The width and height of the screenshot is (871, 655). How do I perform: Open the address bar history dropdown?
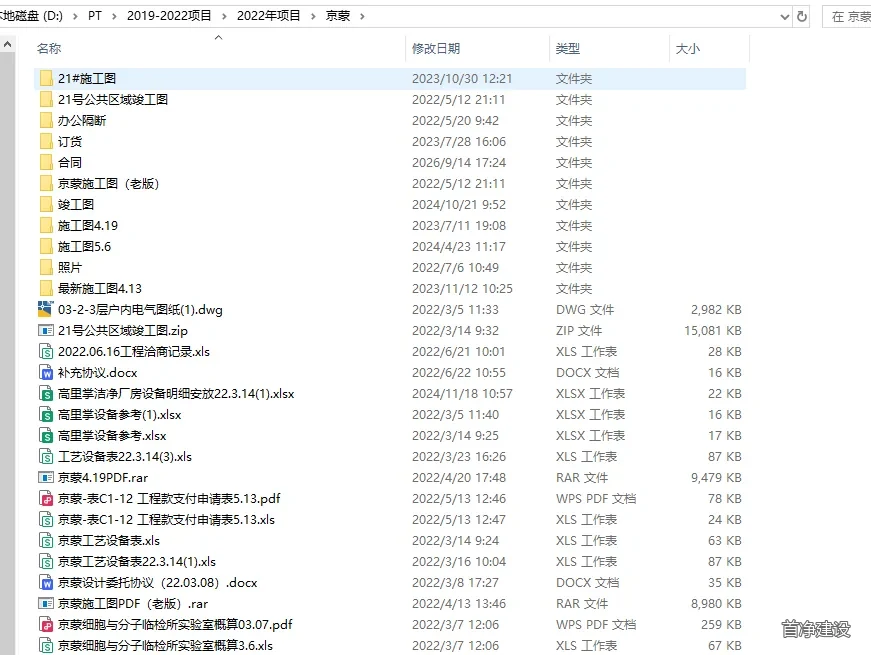coord(784,16)
